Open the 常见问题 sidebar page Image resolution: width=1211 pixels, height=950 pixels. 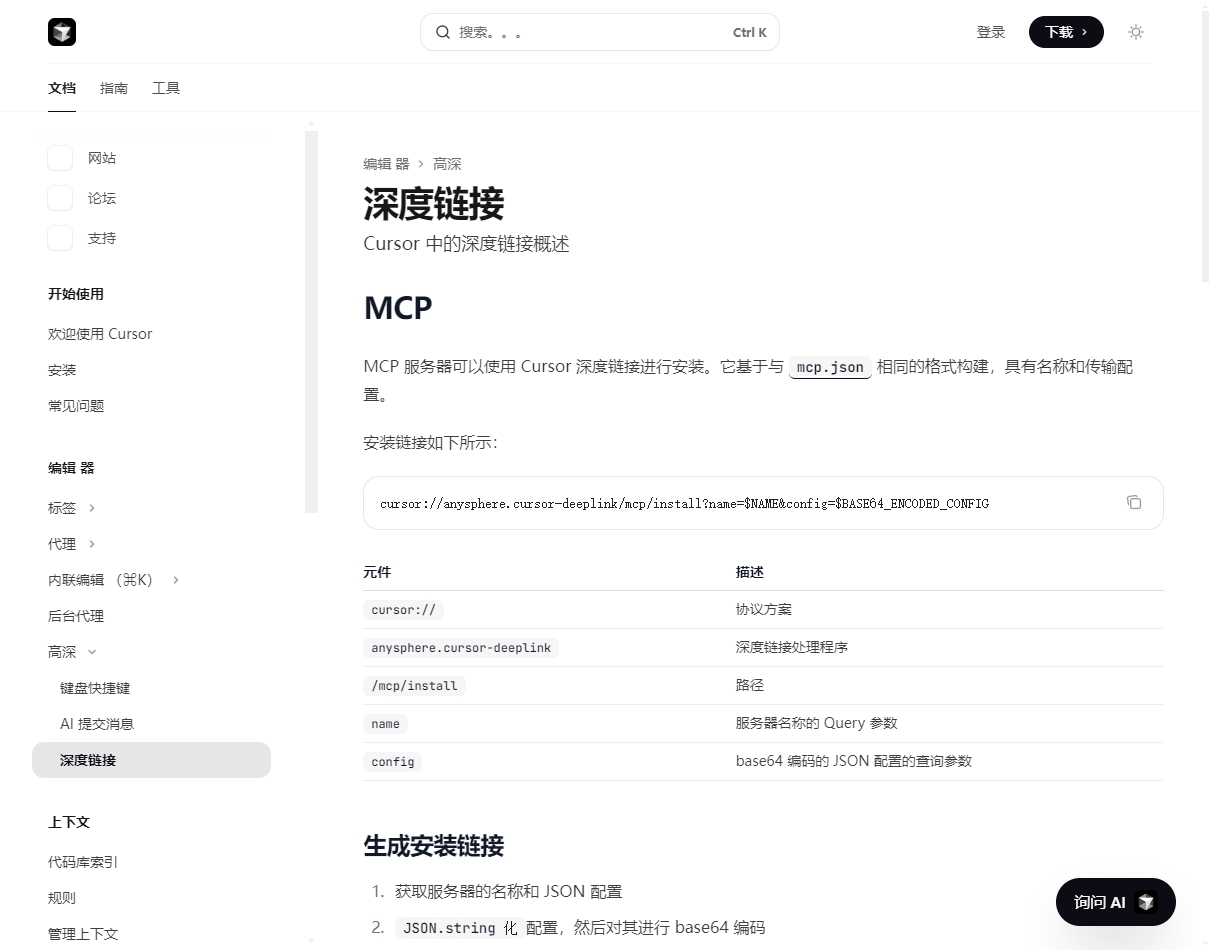pos(76,406)
